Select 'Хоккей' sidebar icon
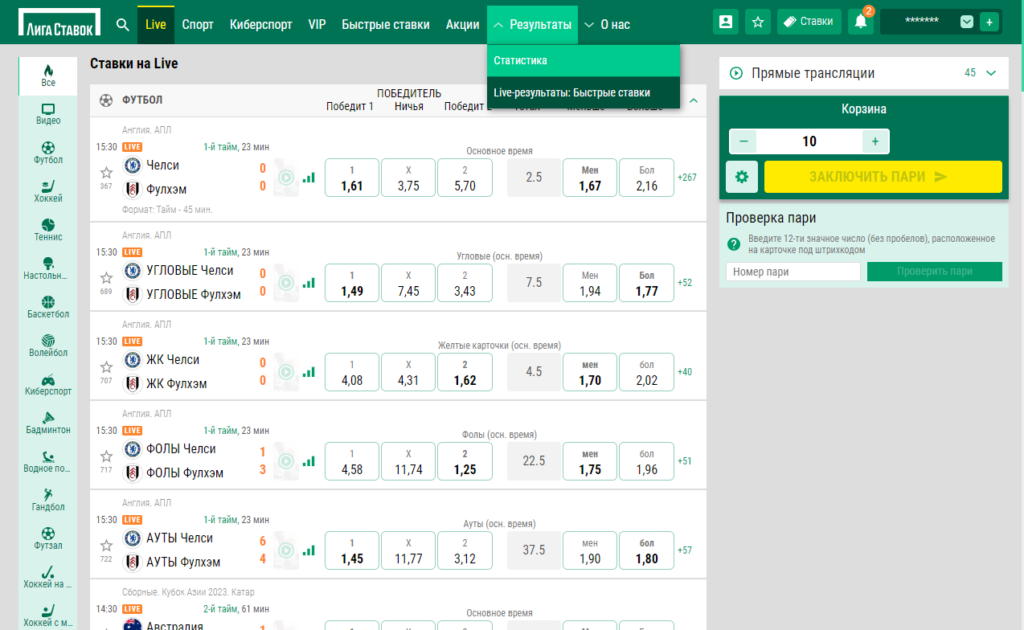The height and width of the screenshot is (630, 1024). click(48, 191)
